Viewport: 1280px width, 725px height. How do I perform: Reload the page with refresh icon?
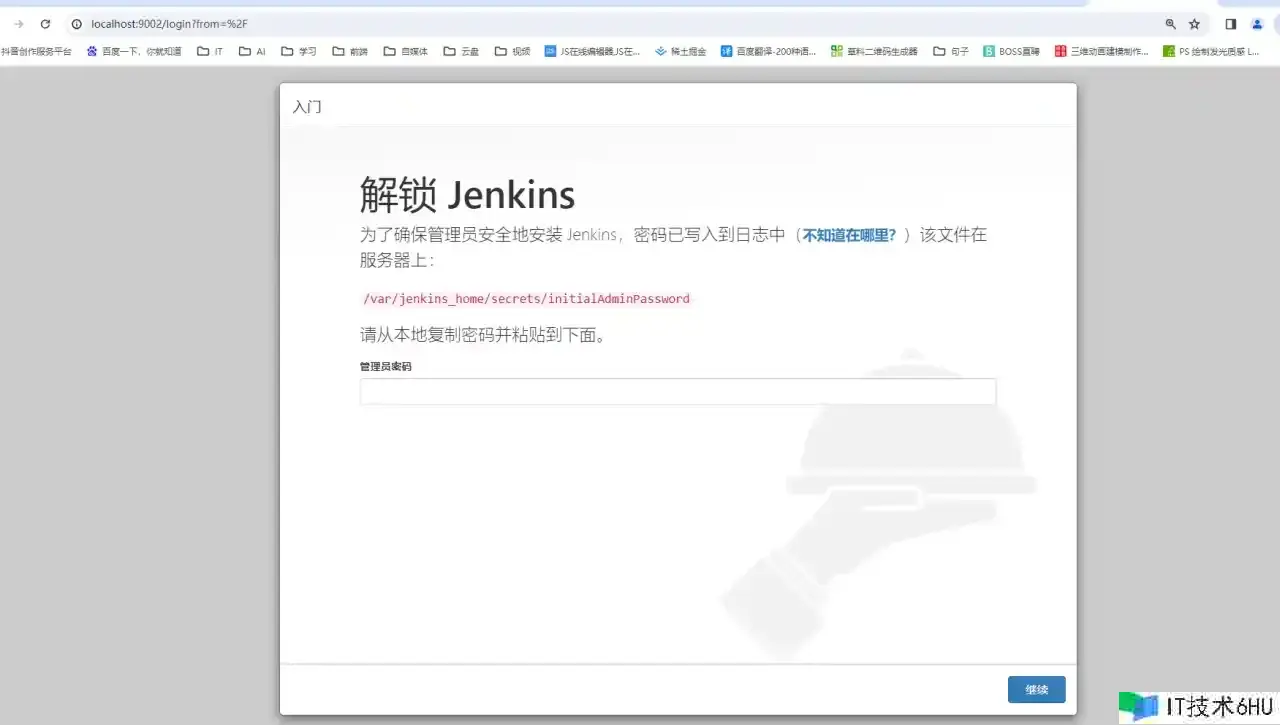(45, 24)
